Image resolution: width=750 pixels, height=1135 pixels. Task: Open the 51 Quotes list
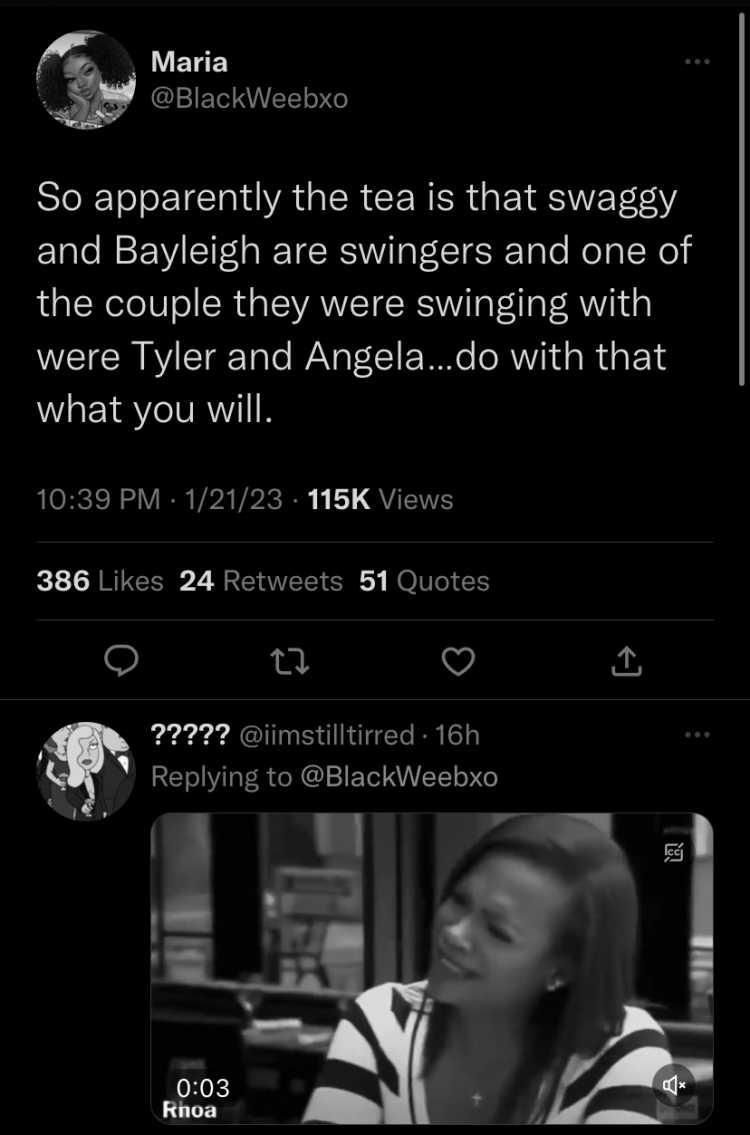[x=424, y=581]
